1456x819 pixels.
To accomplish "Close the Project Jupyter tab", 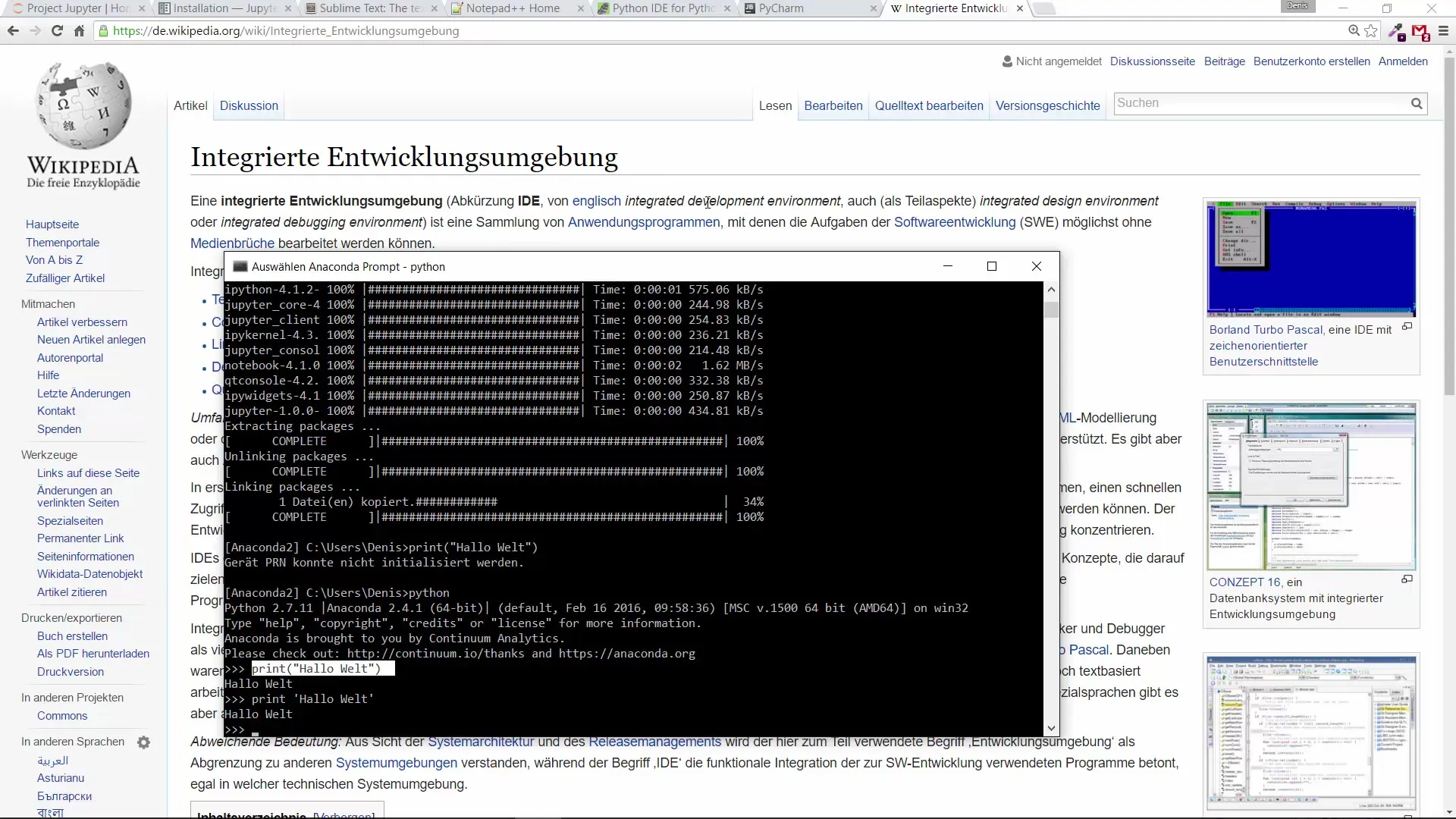I will coord(142,8).
